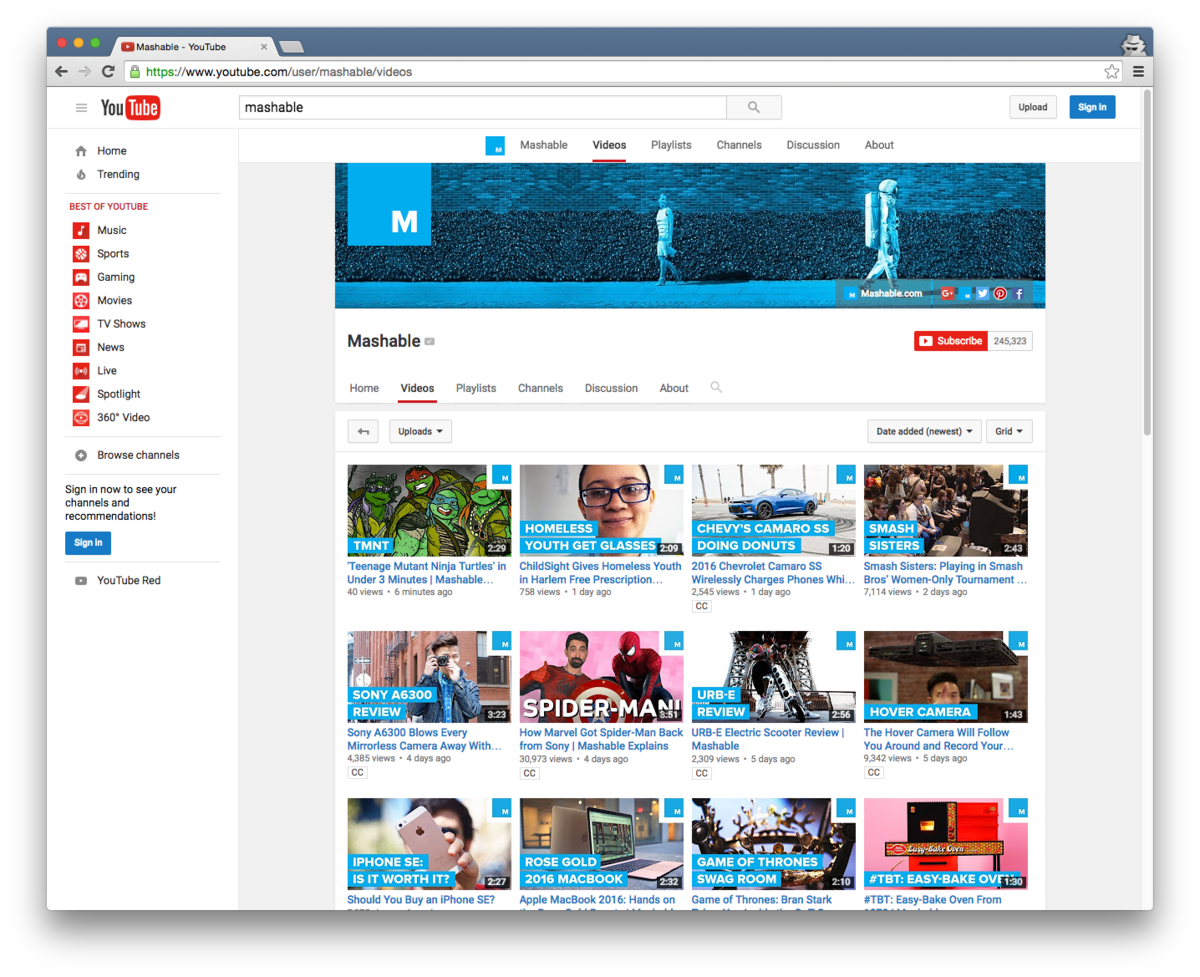Go to Home tab below channel name
Image resolution: width=1200 pixels, height=977 pixels.
click(364, 388)
